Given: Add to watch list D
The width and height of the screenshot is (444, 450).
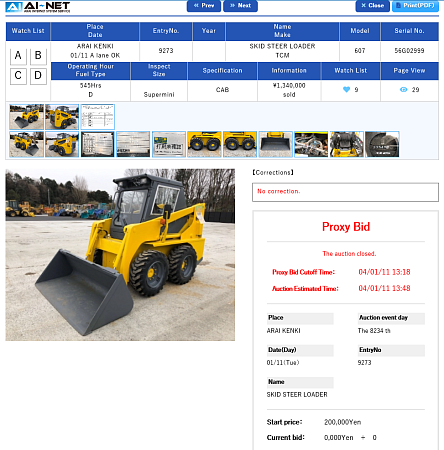Looking at the screenshot, I should tap(38, 76).
